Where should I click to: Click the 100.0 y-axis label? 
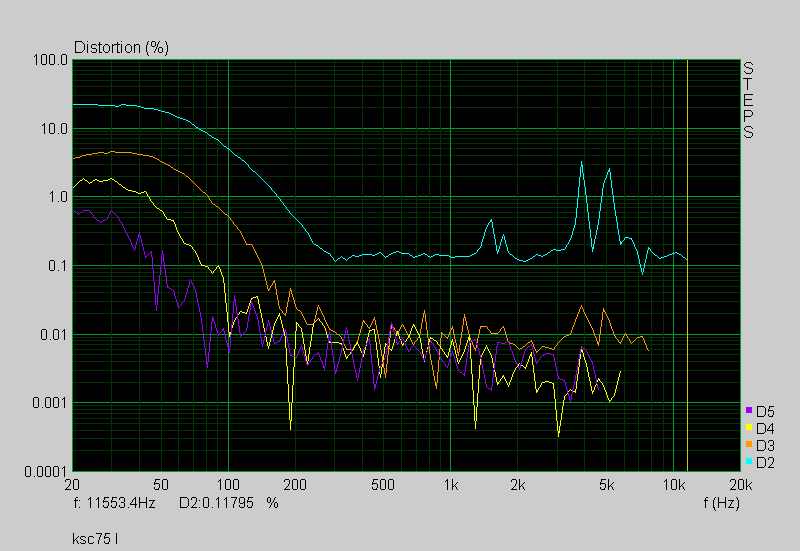[x=51, y=60]
